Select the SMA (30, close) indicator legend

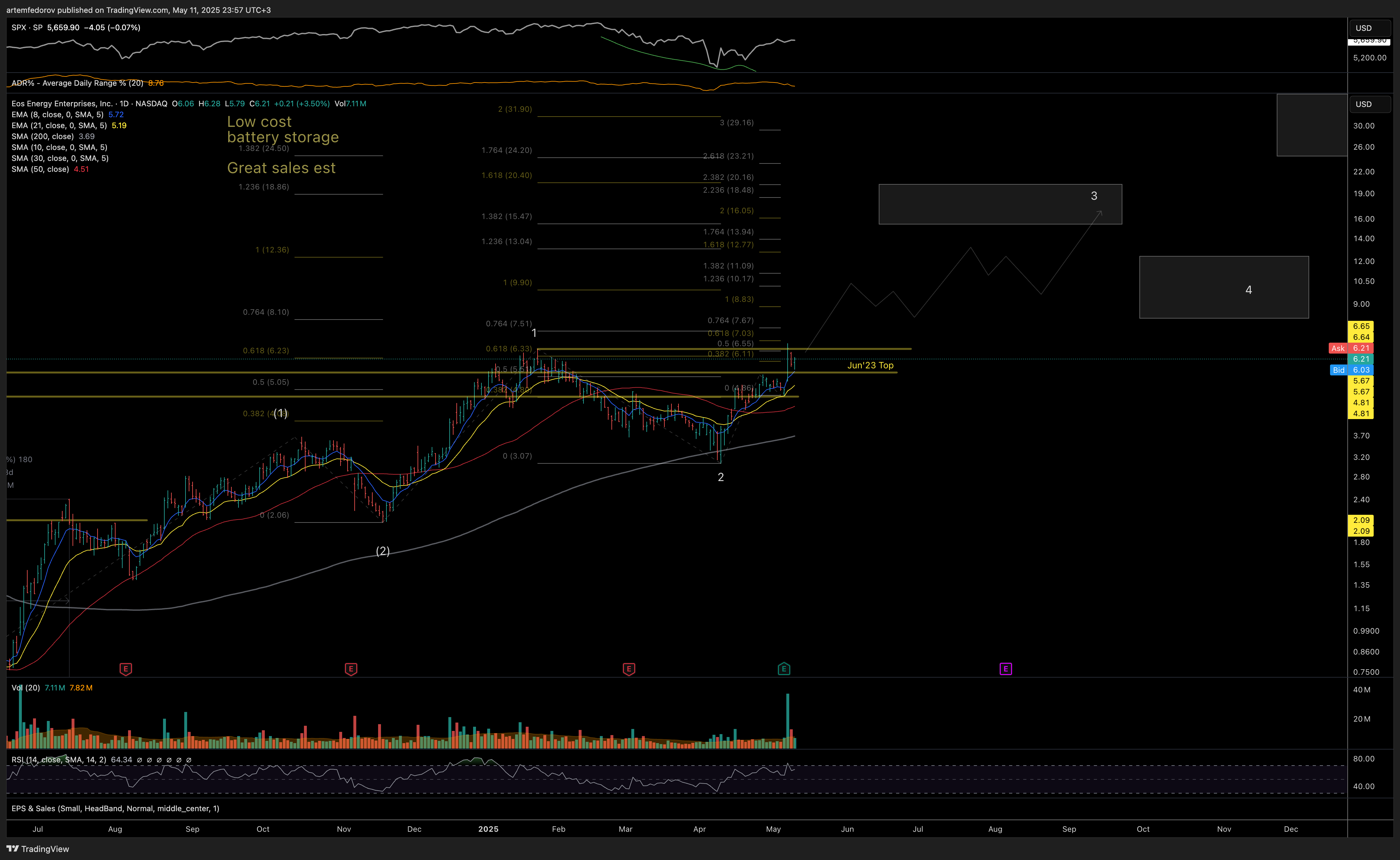tap(60, 158)
